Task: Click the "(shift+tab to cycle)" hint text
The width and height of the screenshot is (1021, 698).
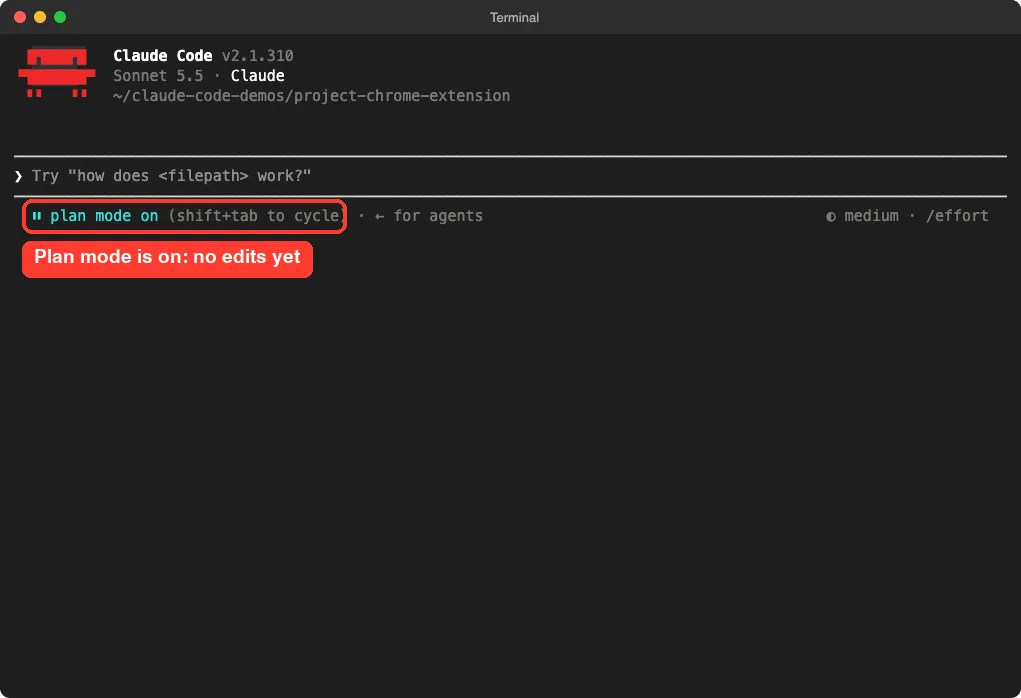Action: [x=255, y=216]
